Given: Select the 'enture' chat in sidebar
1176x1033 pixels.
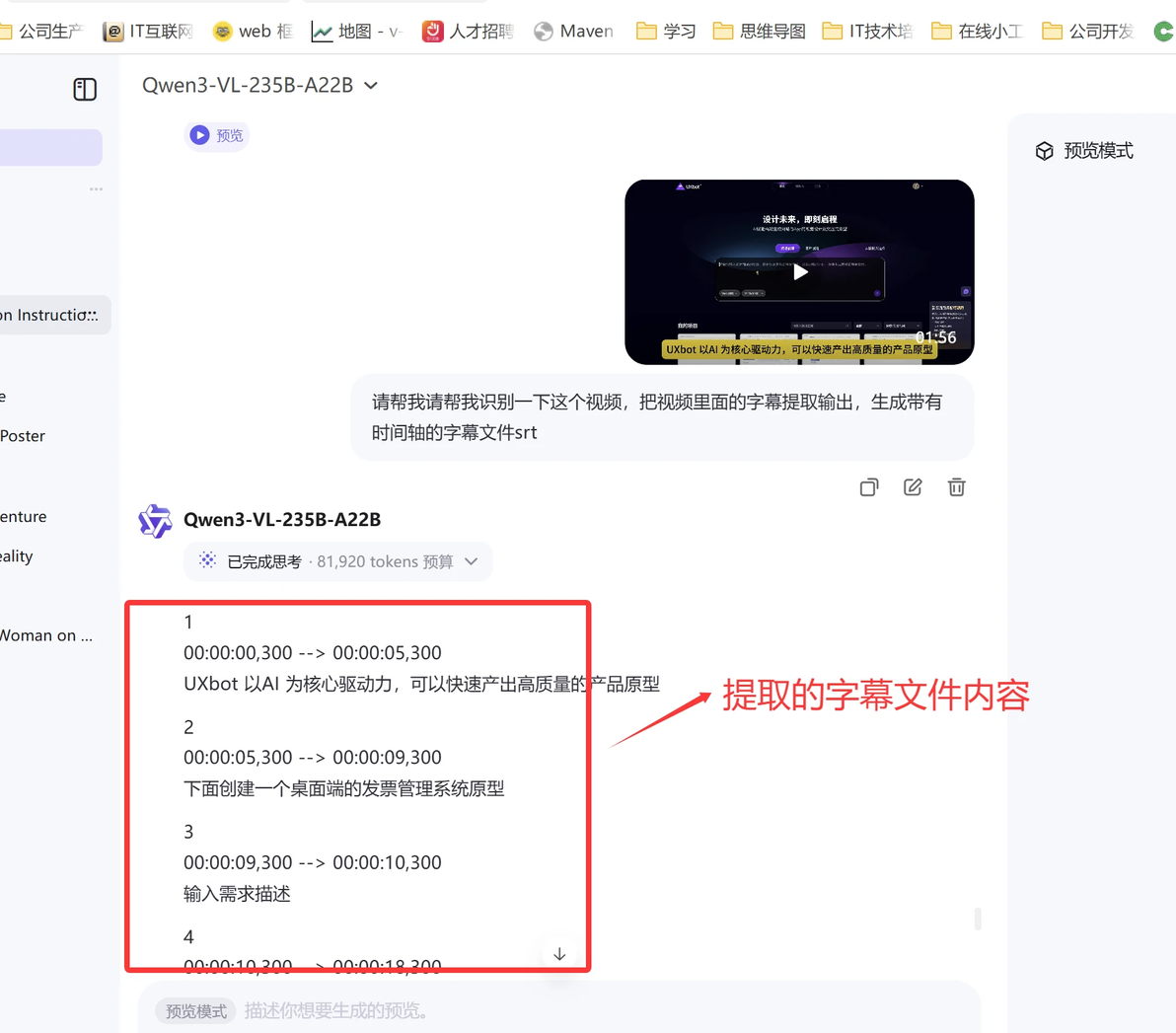Looking at the screenshot, I should [24, 516].
